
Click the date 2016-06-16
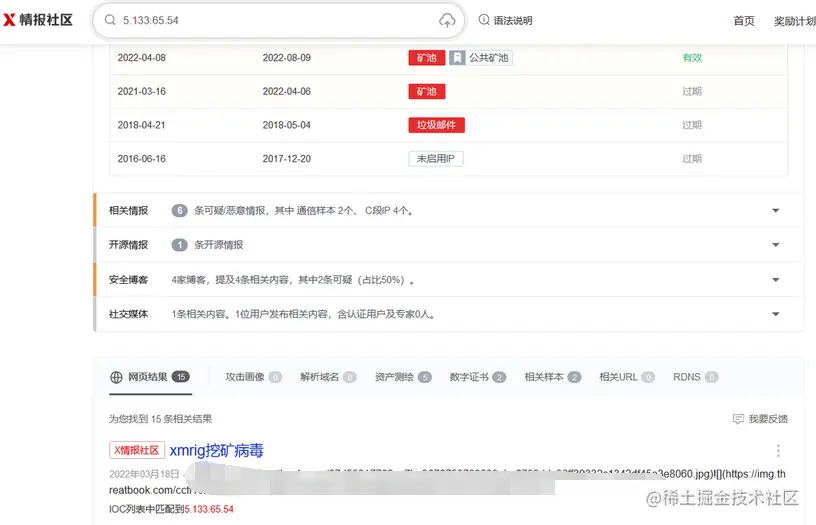tap(142, 159)
